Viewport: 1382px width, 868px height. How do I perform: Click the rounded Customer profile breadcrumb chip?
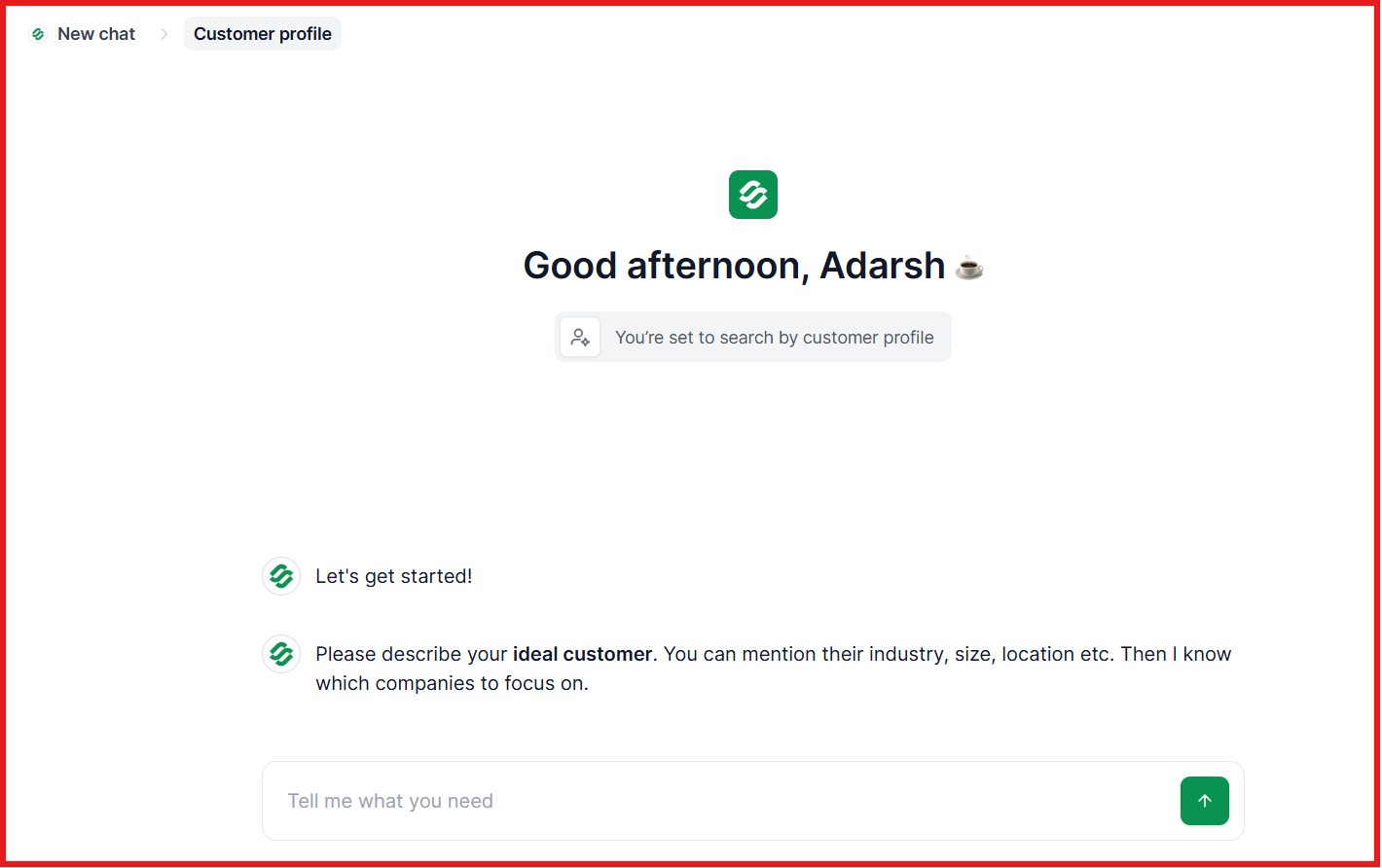[262, 33]
